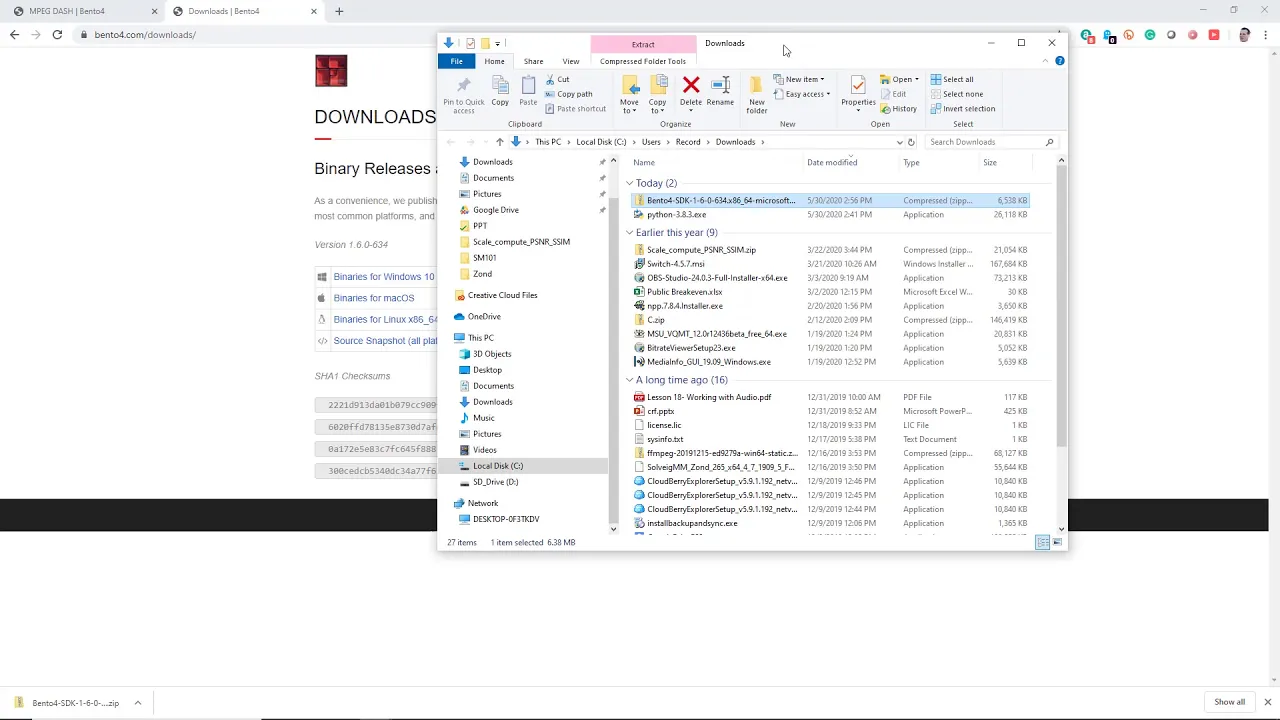The height and width of the screenshot is (720, 1280).
Task: Click the Cut scissors icon
Action: point(550,79)
